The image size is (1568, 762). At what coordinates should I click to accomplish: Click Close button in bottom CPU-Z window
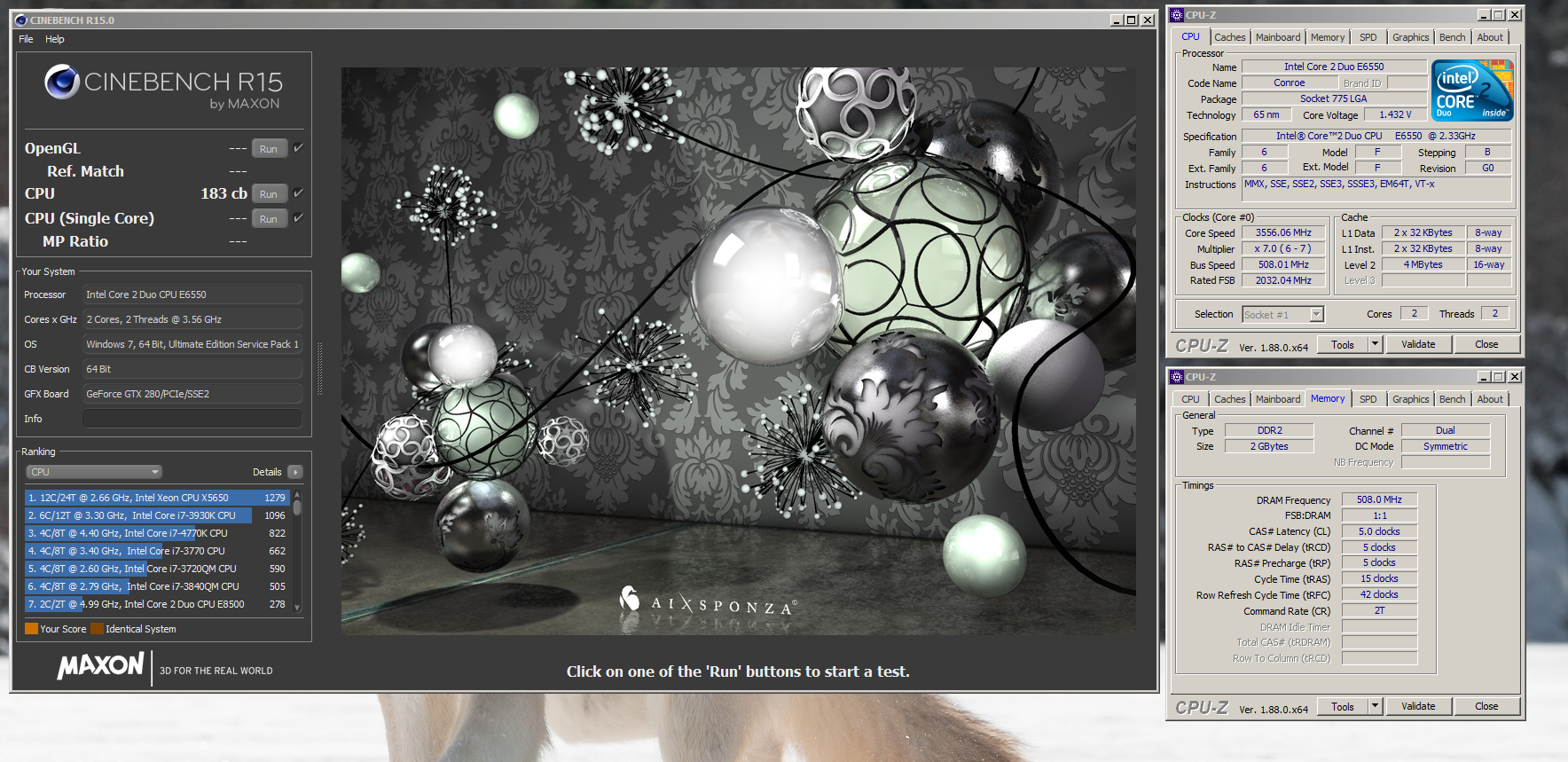point(1486,706)
